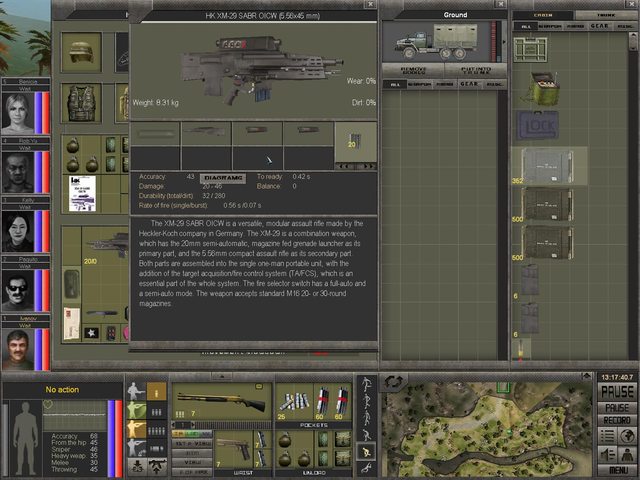Expand the vehicle panel side arrow
This screenshot has height=480, width=640.
(504, 42)
